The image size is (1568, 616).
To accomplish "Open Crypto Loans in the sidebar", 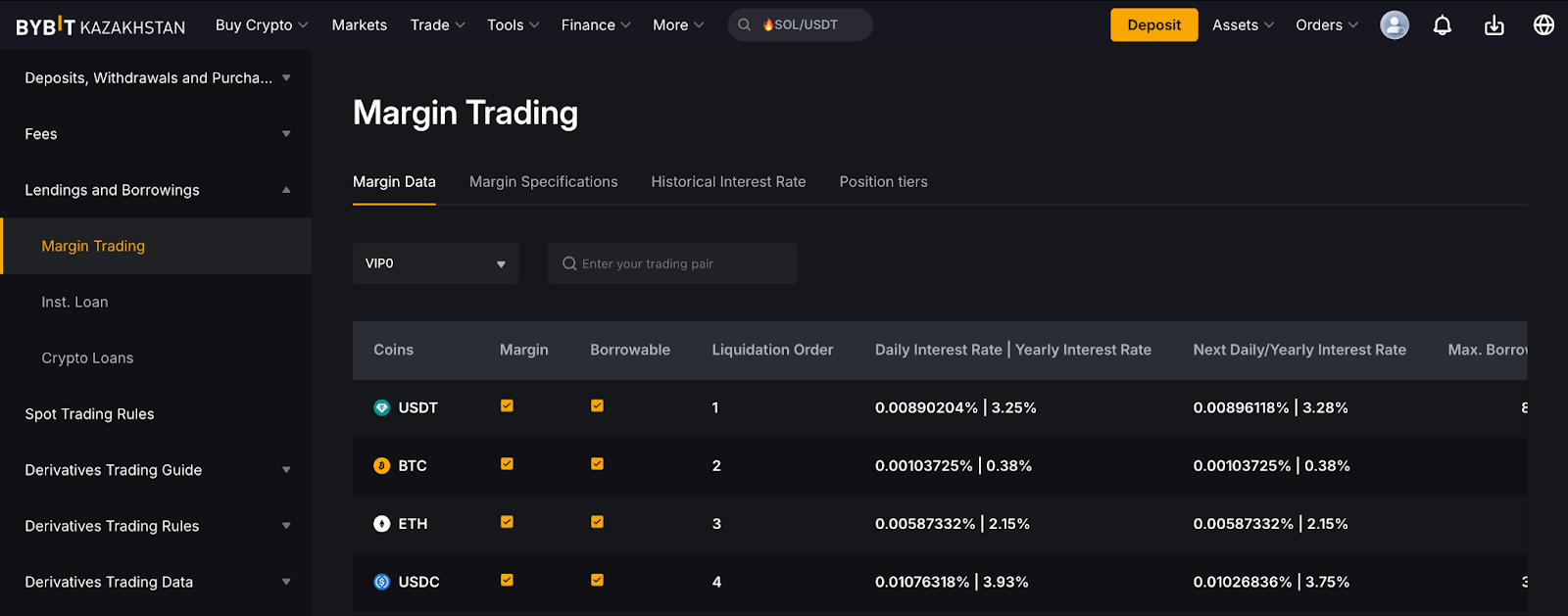I will pos(87,358).
